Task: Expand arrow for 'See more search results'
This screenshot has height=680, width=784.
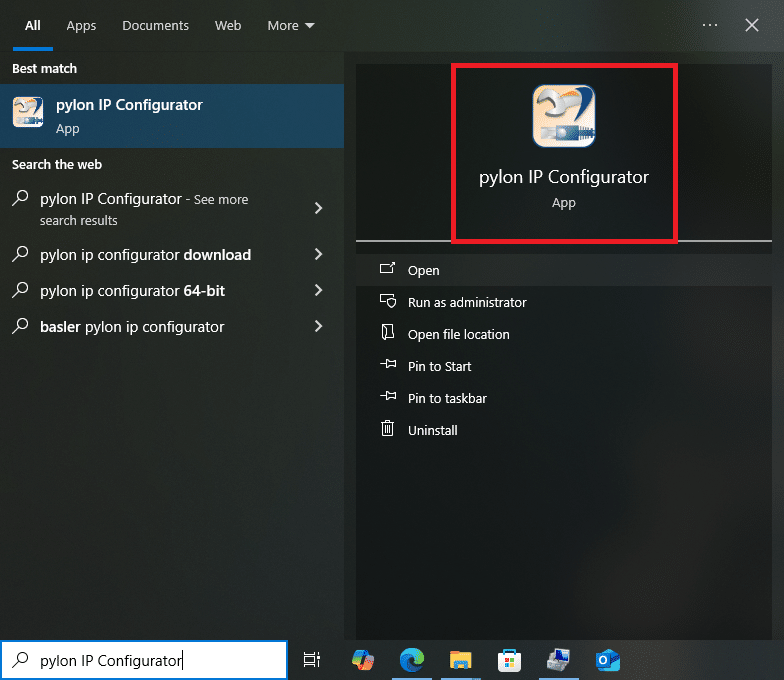Action: click(318, 208)
